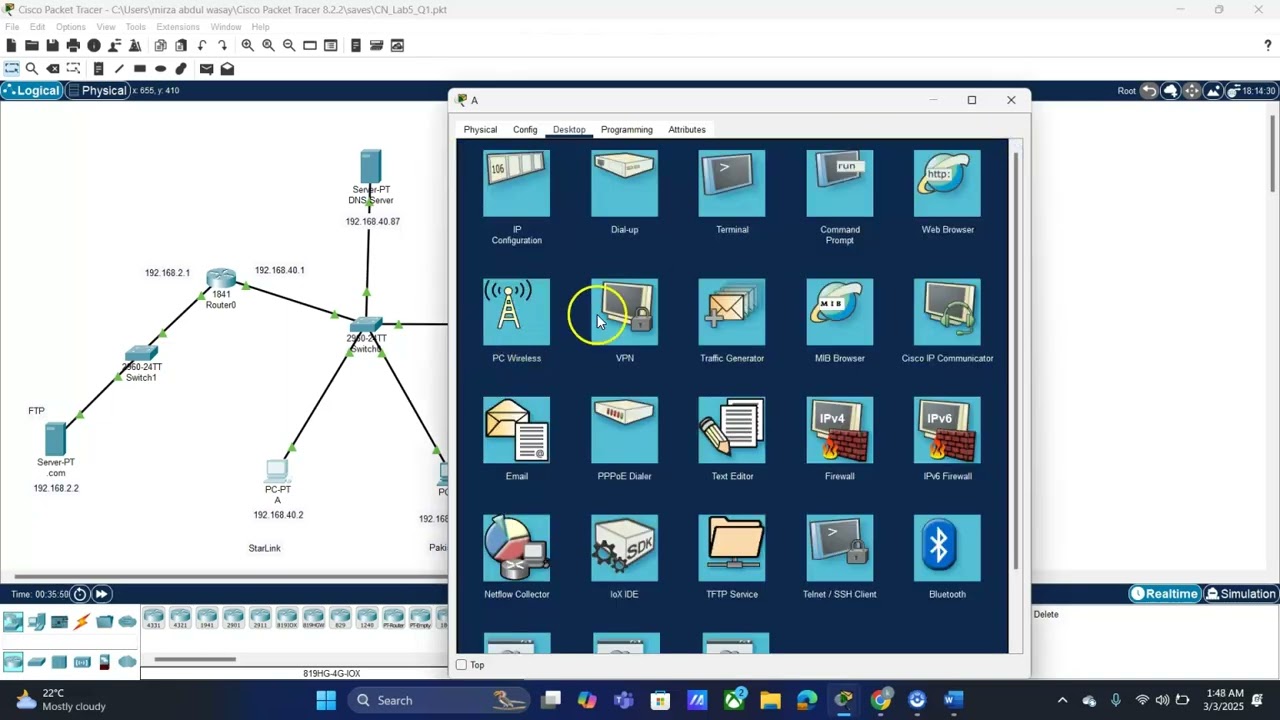Open the Physical tab in window A

click(x=480, y=130)
